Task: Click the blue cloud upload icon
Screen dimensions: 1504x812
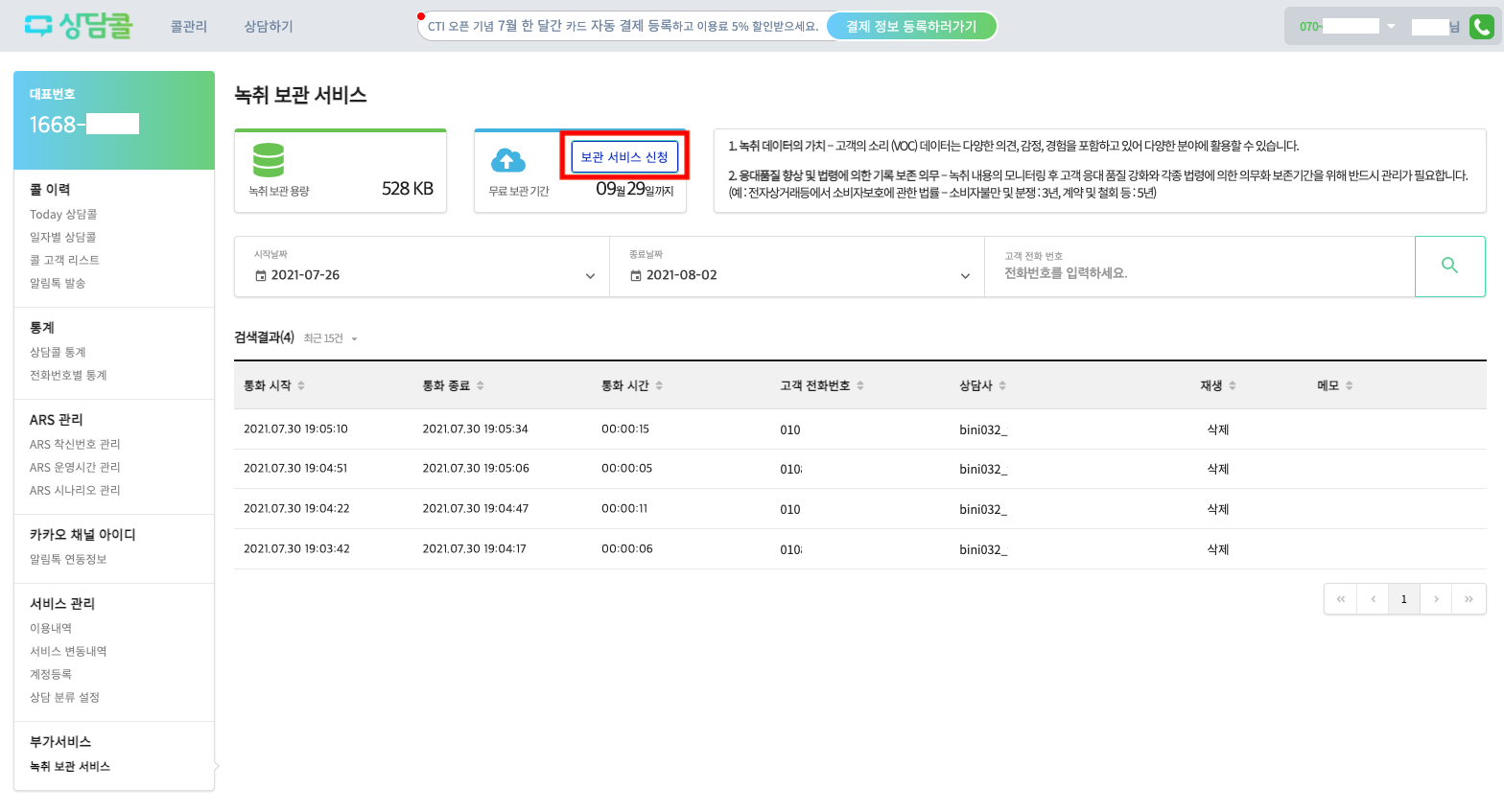Action: (507, 160)
